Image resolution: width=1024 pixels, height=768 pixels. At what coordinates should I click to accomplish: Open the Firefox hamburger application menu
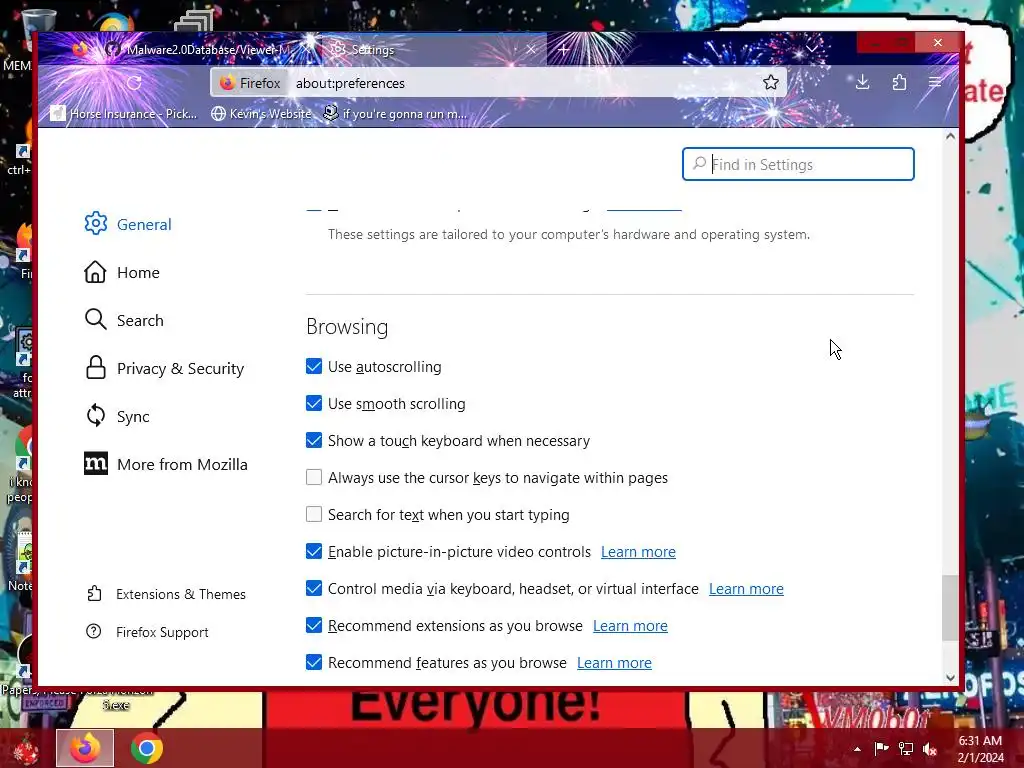(935, 82)
